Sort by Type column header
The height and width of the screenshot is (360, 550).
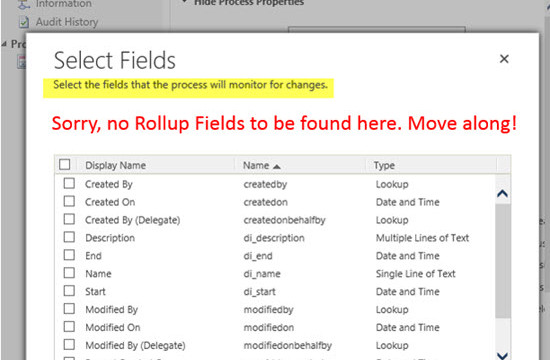(384, 165)
